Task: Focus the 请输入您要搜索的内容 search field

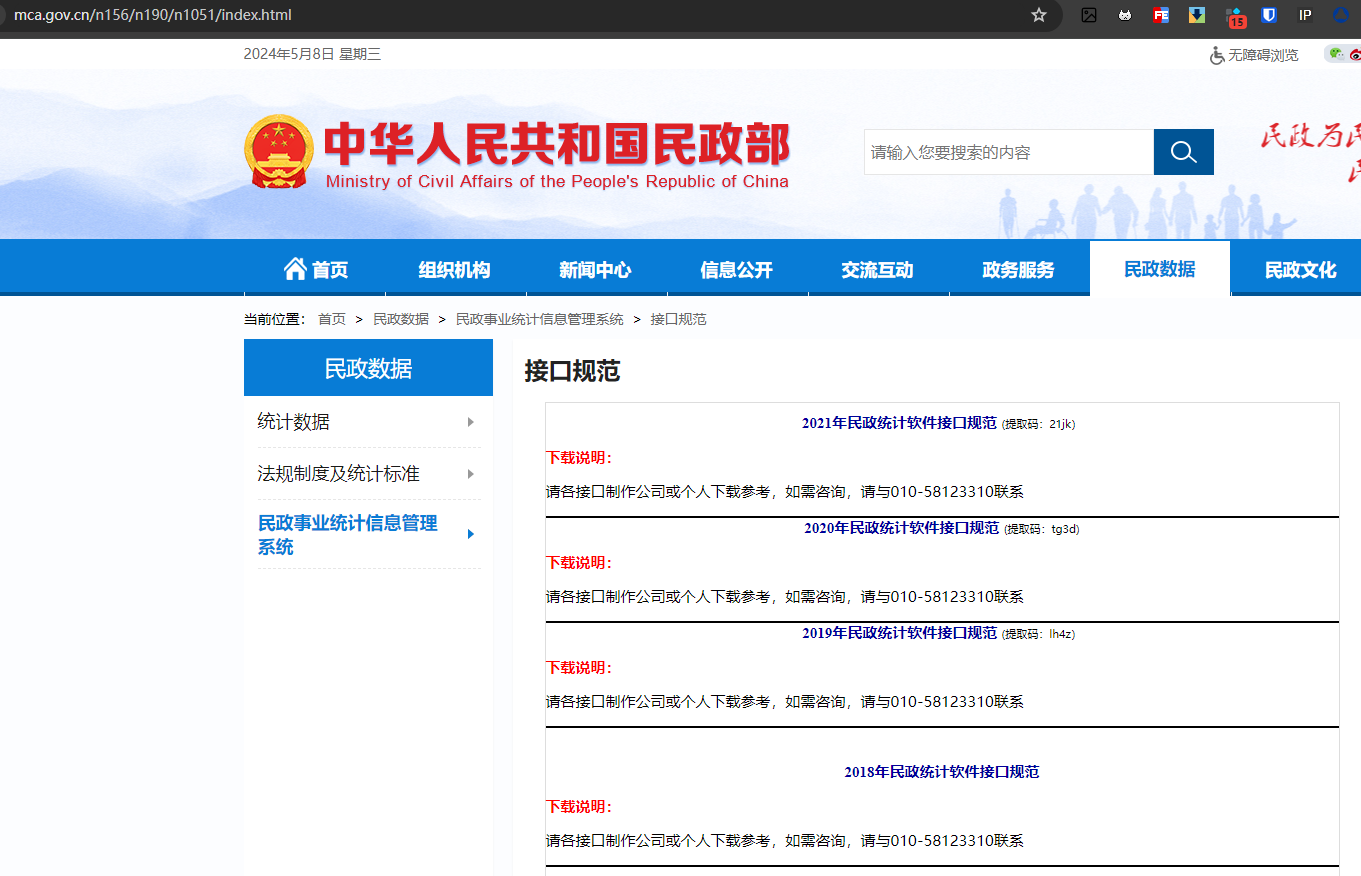Action: point(1009,152)
